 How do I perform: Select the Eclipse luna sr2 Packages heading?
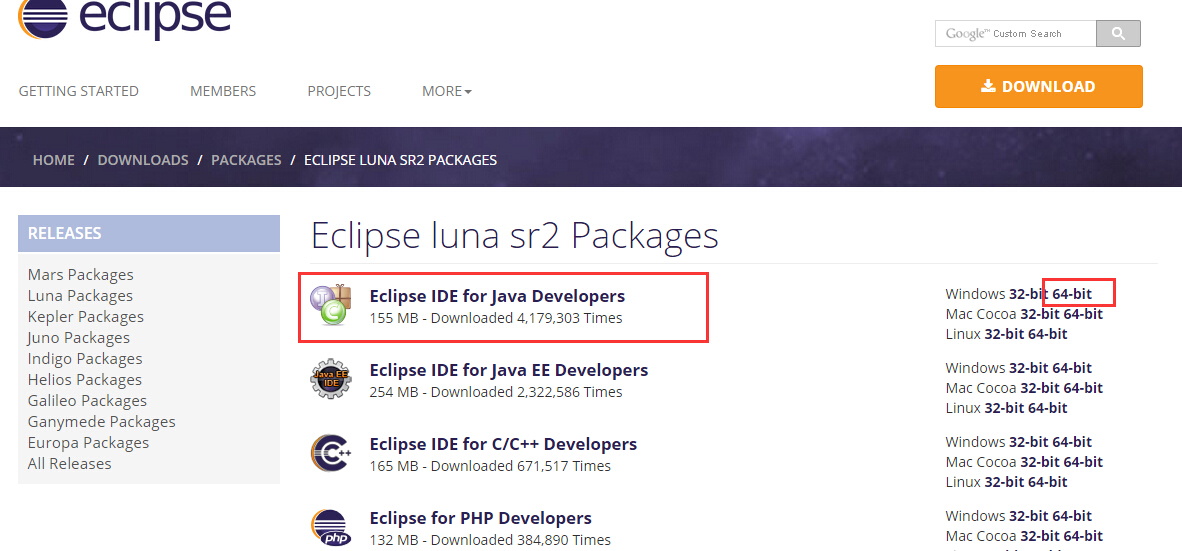click(x=514, y=235)
